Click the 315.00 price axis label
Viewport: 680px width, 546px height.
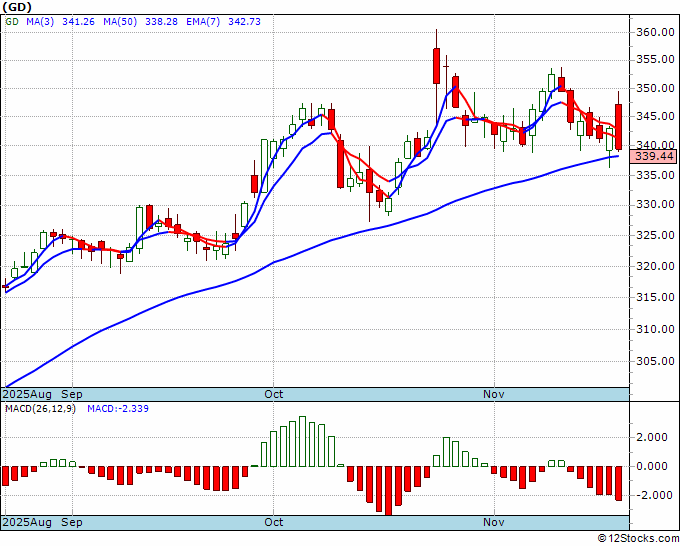[655, 298]
